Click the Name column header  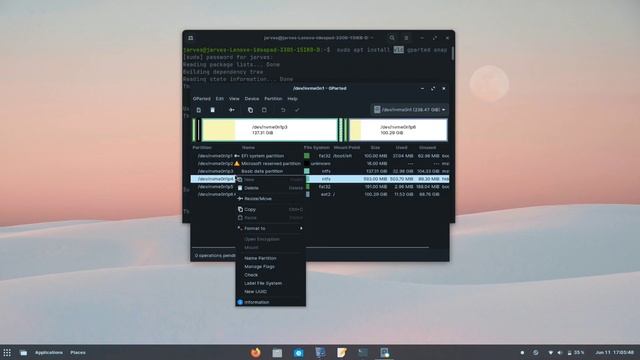[248, 148]
